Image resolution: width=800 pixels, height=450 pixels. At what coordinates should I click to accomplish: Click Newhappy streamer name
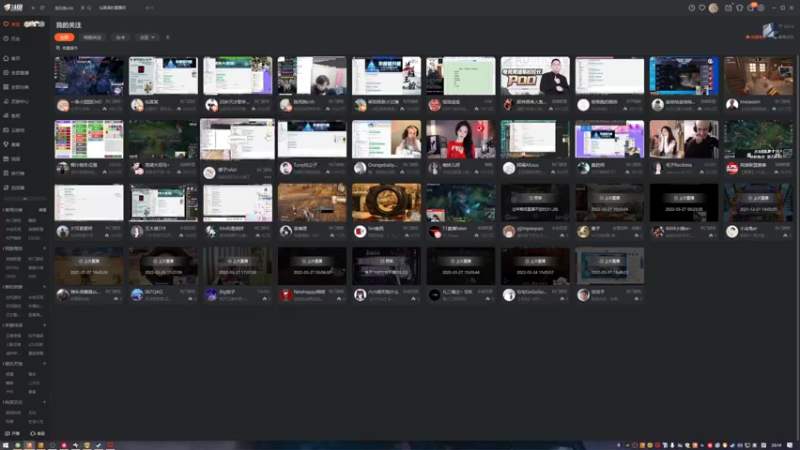(309, 292)
